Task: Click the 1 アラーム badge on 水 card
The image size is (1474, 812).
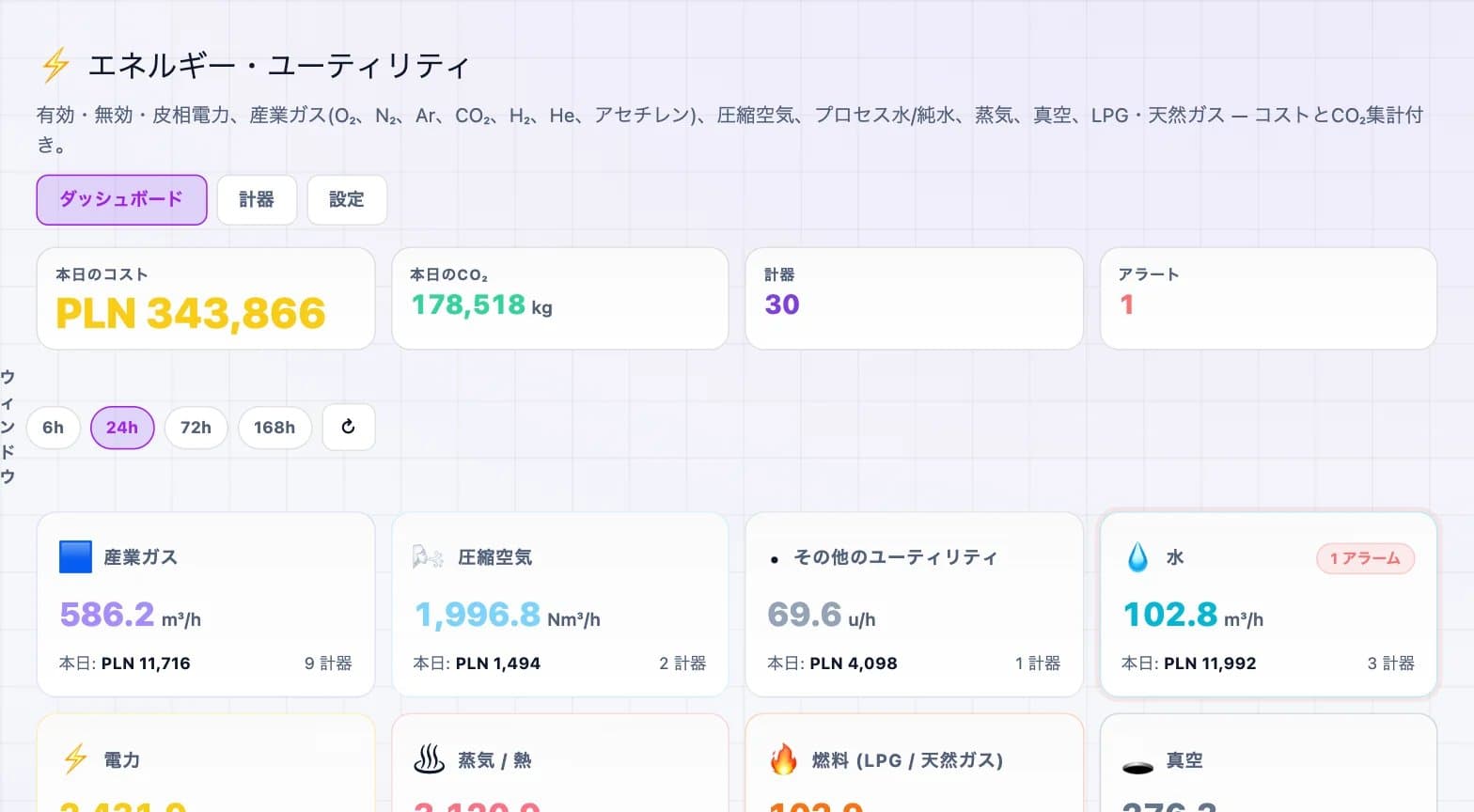Action: pos(1365,558)
